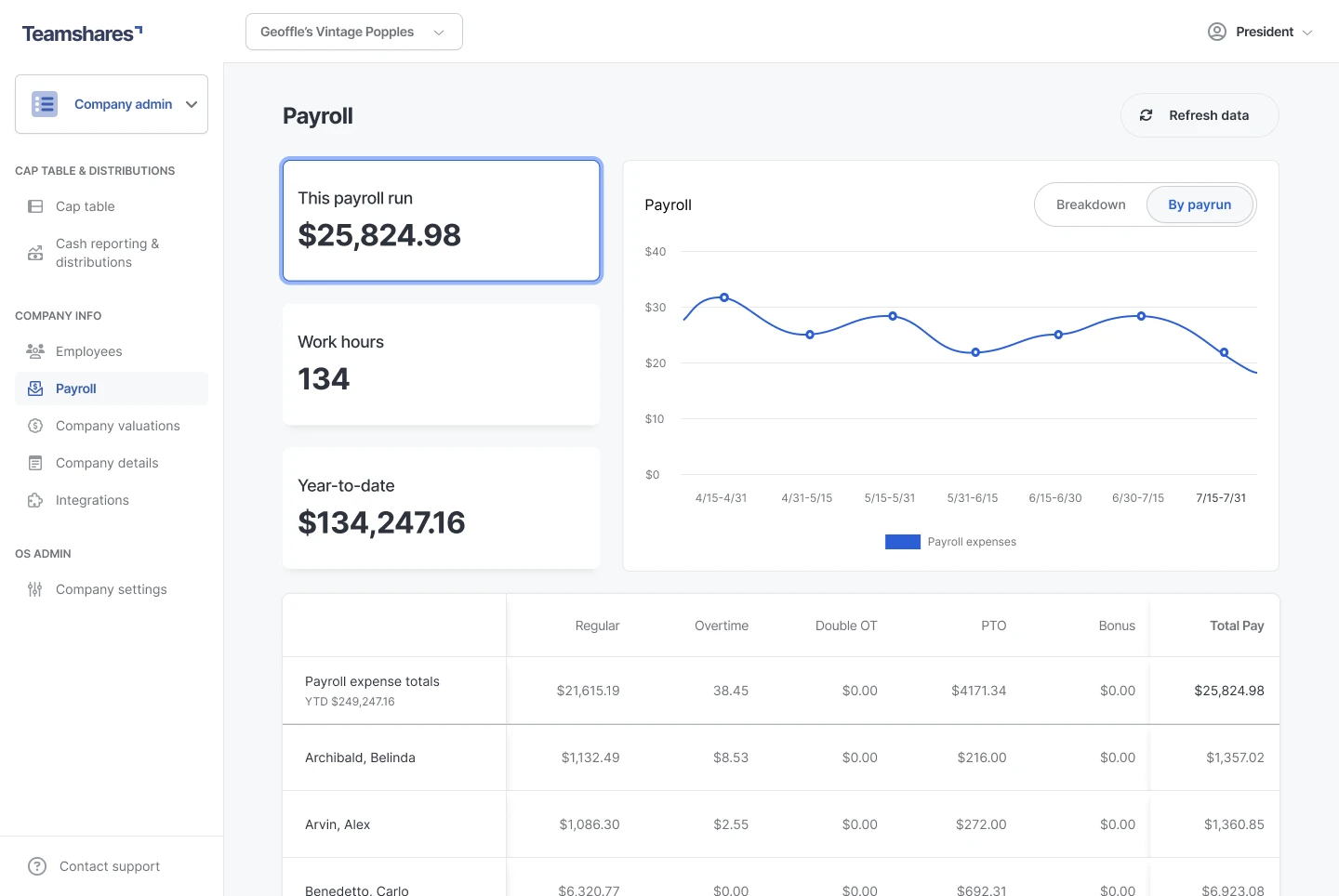The image size is (1339, 896).
Task: Open Company valuations via its dollar icon
Action: click(34, 426)
